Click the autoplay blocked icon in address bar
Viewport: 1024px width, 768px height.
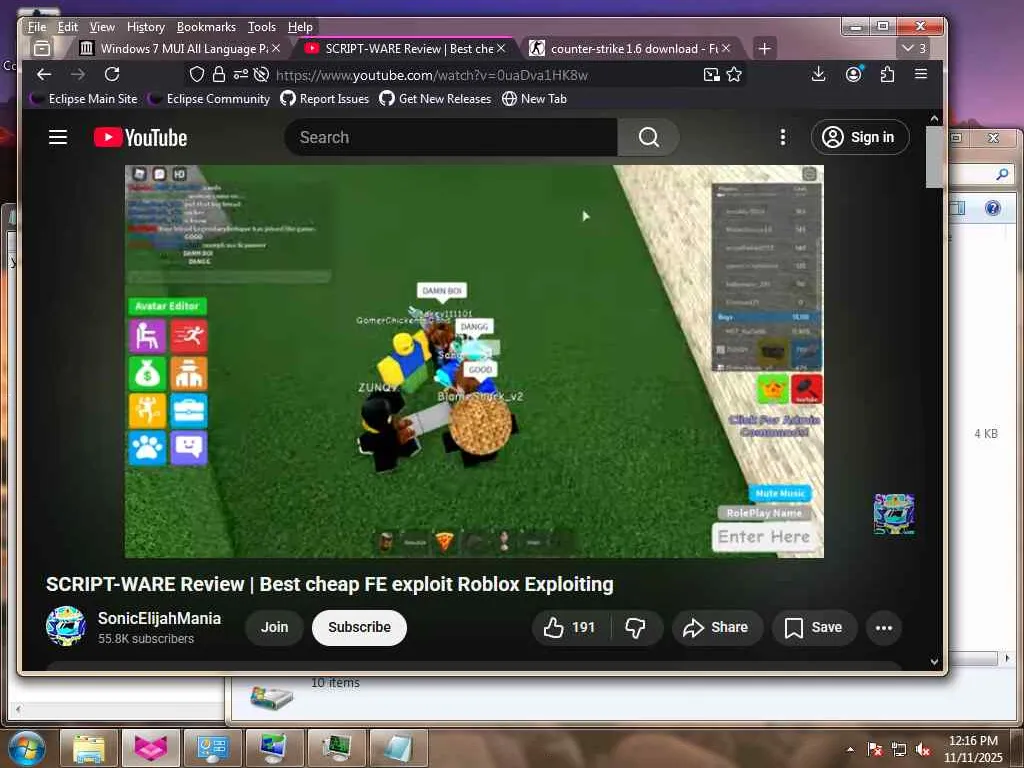point(261,74)
